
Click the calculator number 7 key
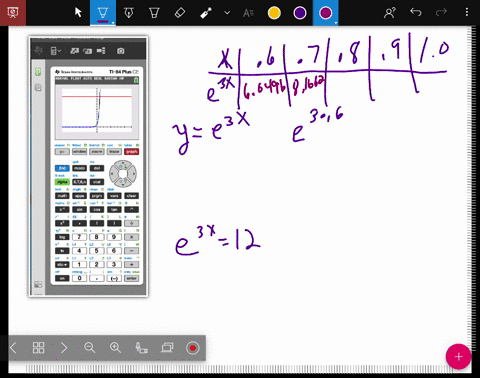point(79,237)
